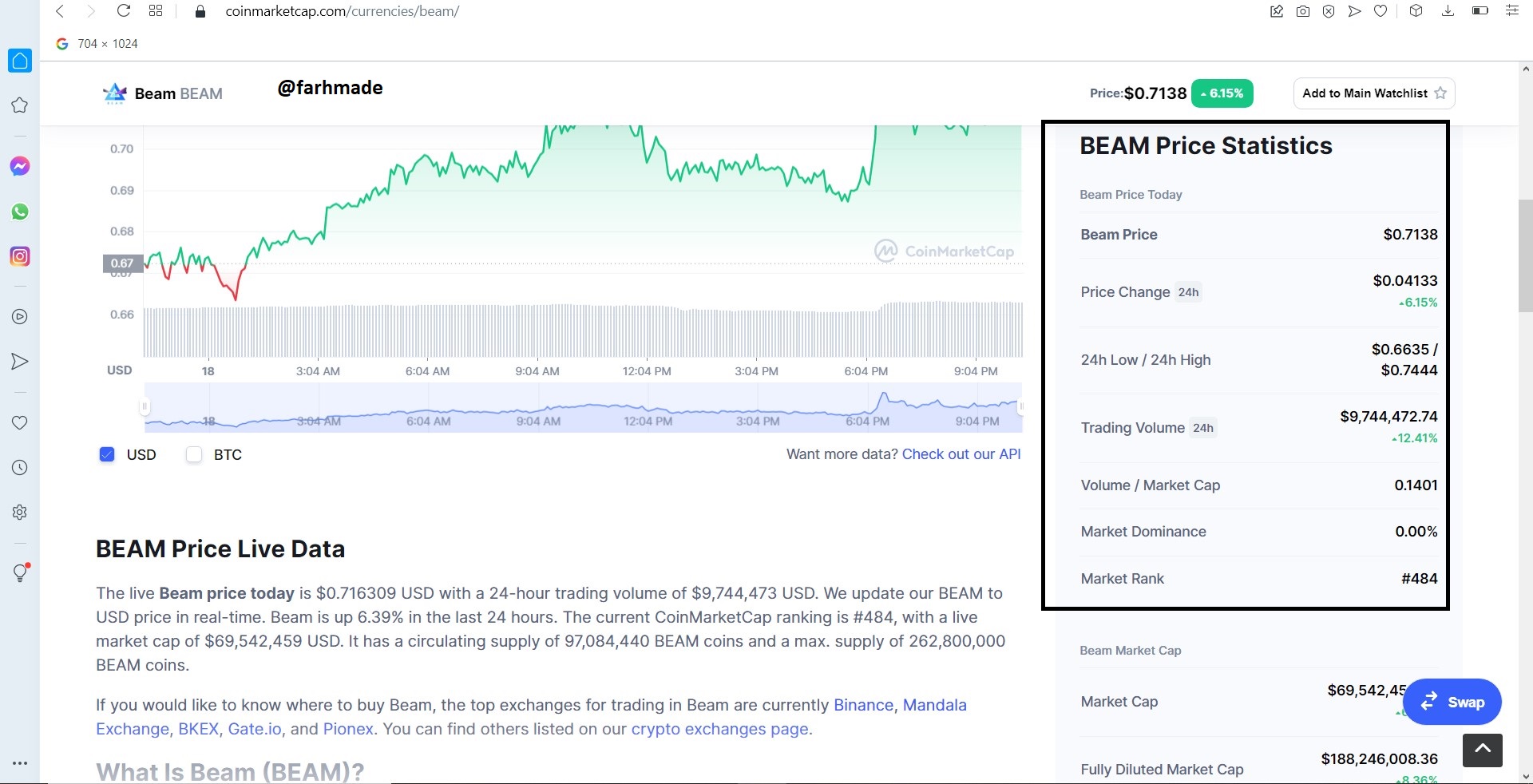Viewport: 1533px width, 784px height.
Task: Open the sidebar three-dots menu
Action: pyautogui.click(x=20, y=763)
